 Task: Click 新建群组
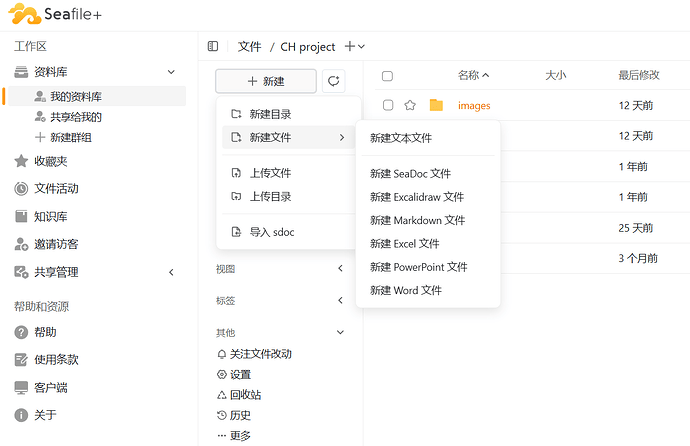point(71,137)
